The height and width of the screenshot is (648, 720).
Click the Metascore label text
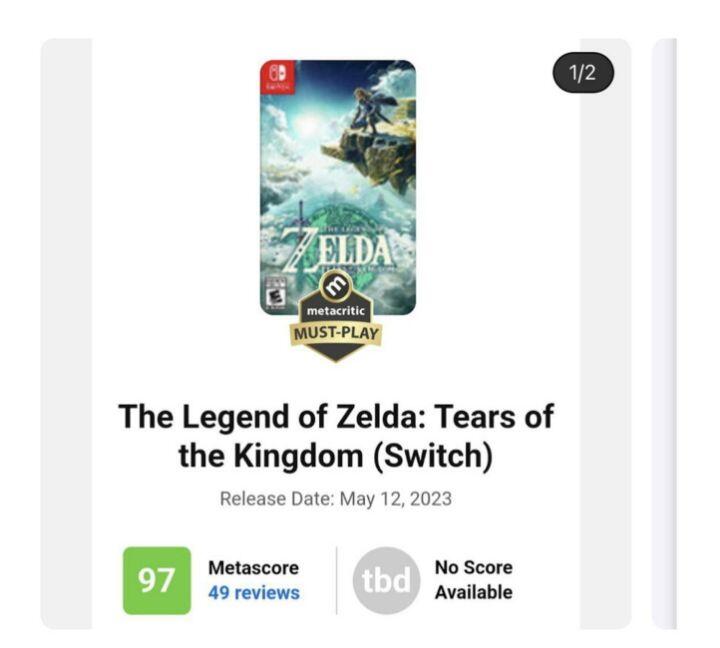pyautogui.click(x=253, y=568)
